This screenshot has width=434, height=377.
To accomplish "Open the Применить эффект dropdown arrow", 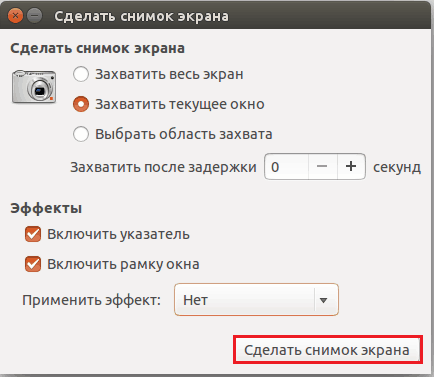I will (323, 300).
